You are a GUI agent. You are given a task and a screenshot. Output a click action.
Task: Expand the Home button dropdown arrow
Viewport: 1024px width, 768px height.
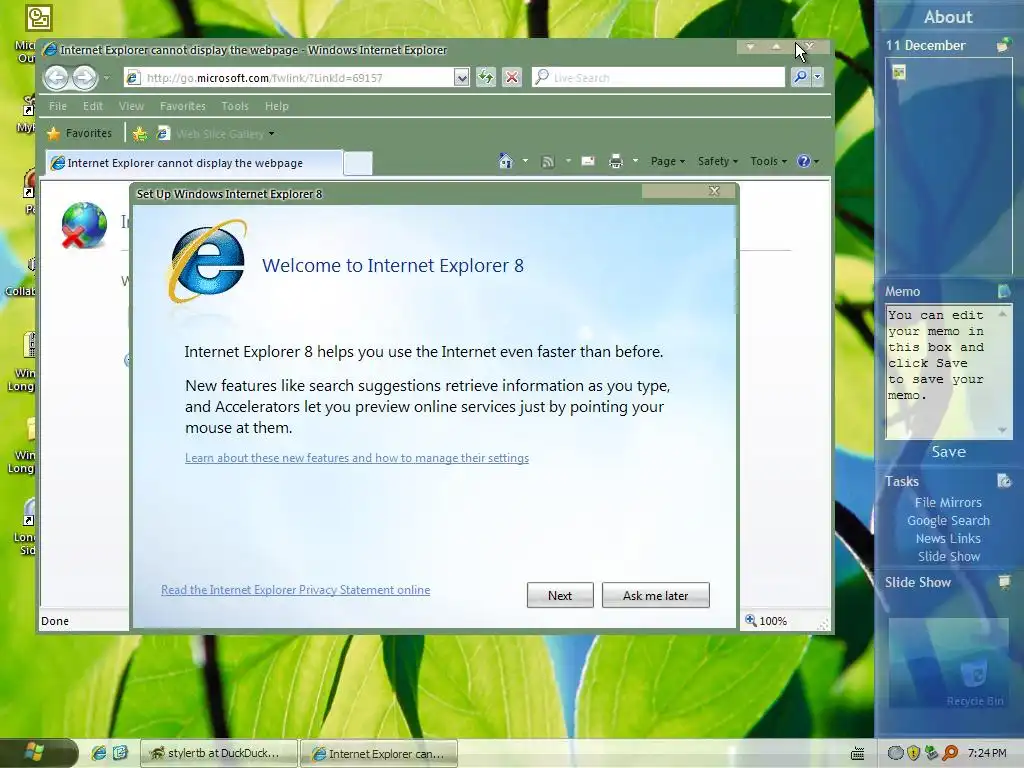coord(525,161)
